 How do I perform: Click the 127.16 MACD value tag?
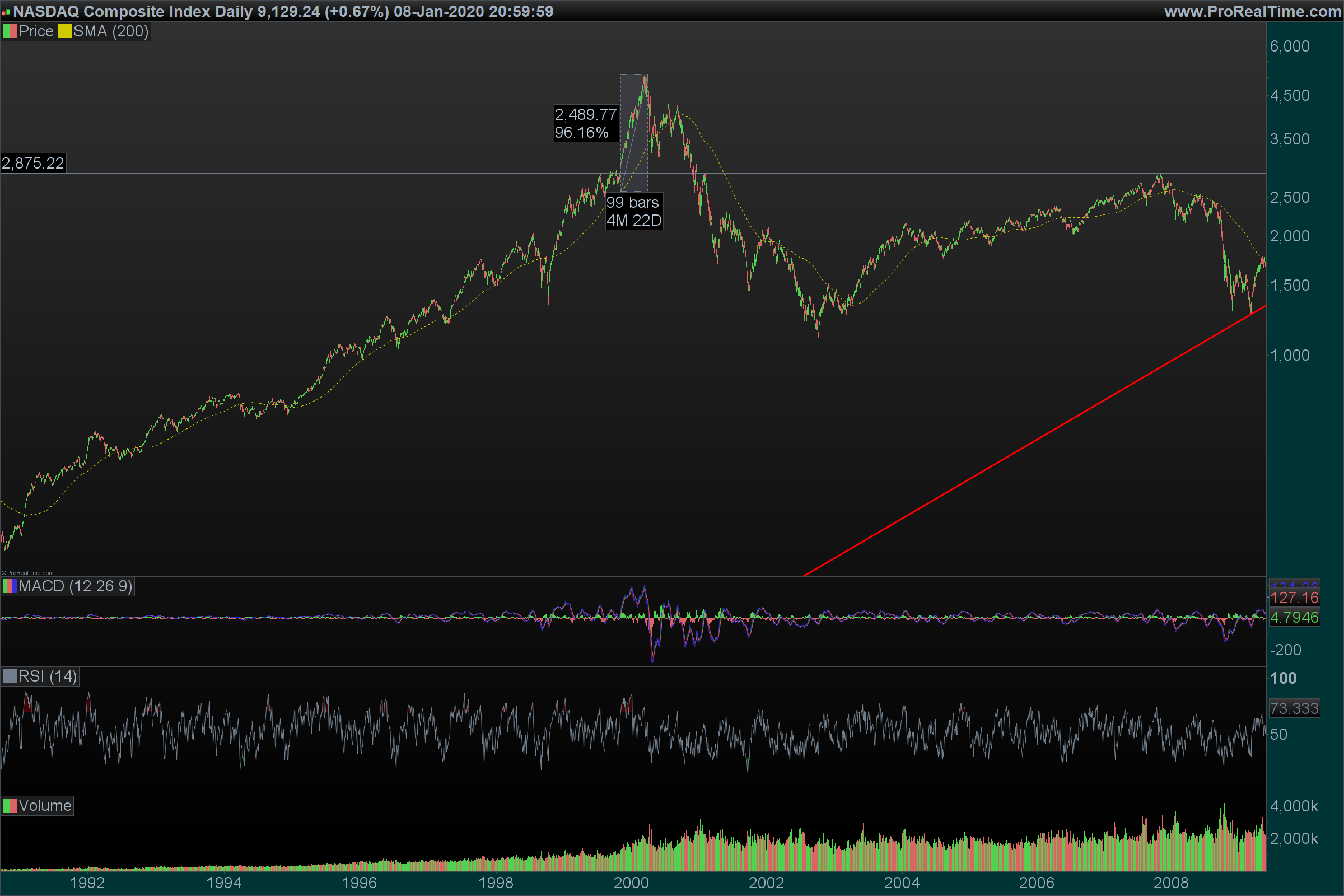point(1294,598)
